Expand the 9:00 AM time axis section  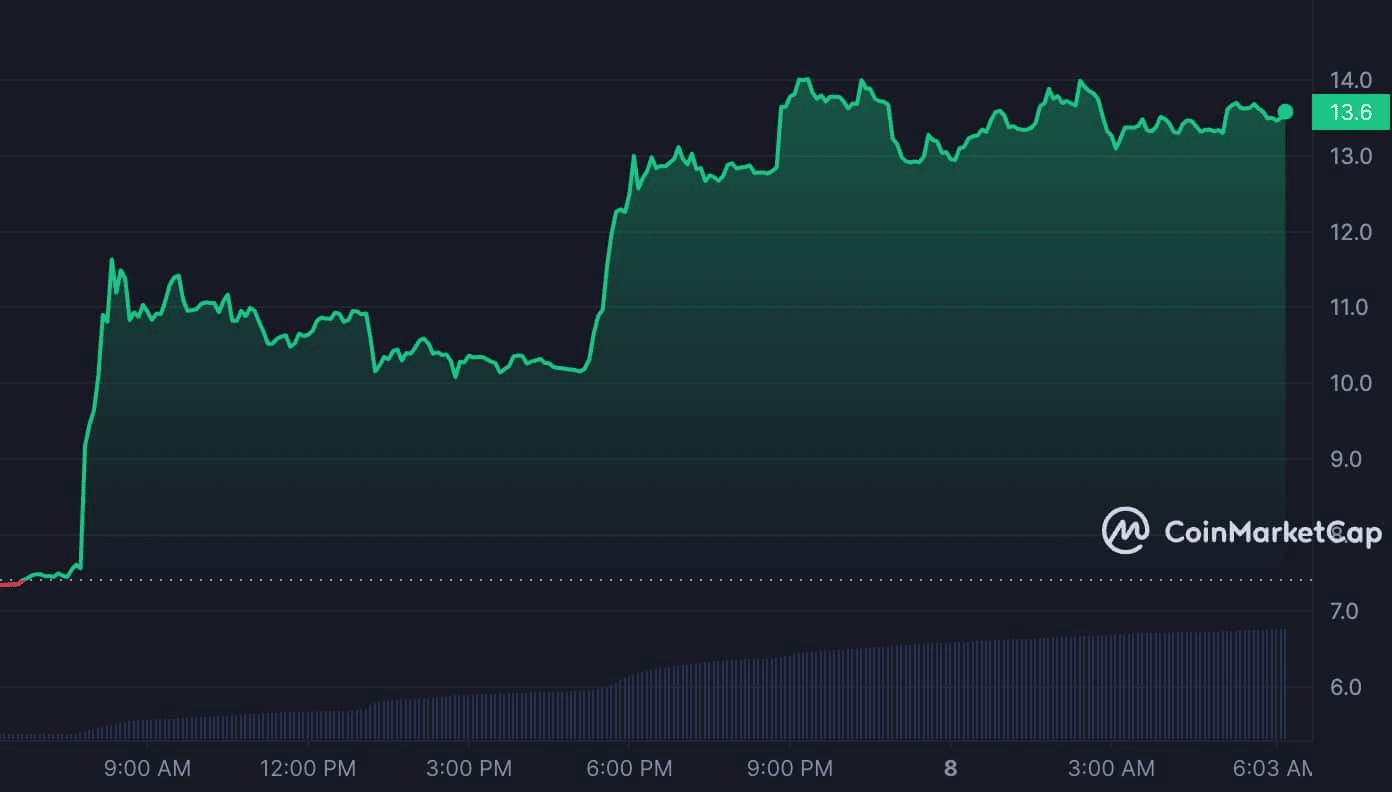pyautogui.click(x=147, y=768)
